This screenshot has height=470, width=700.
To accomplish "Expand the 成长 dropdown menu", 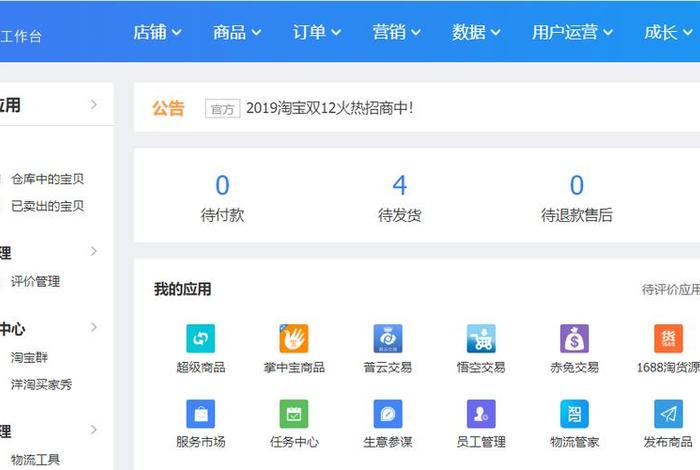I will coord(668,32).
